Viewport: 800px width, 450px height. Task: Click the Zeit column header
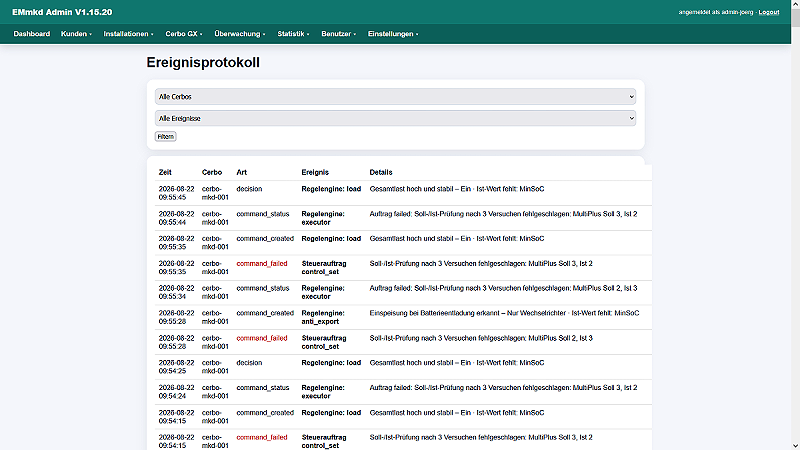(x=165, y=172)
